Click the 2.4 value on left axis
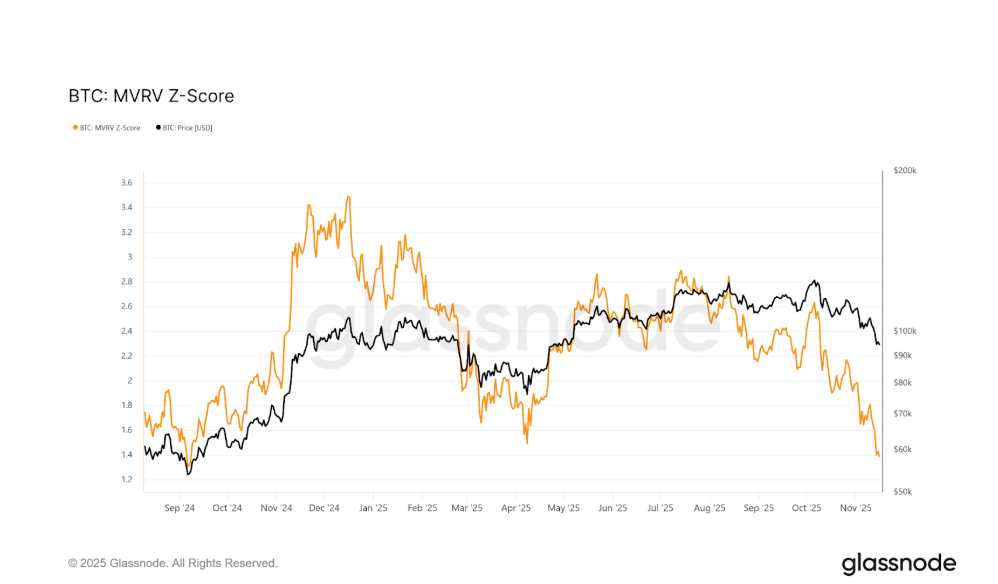998x584 pixels. 126,331
